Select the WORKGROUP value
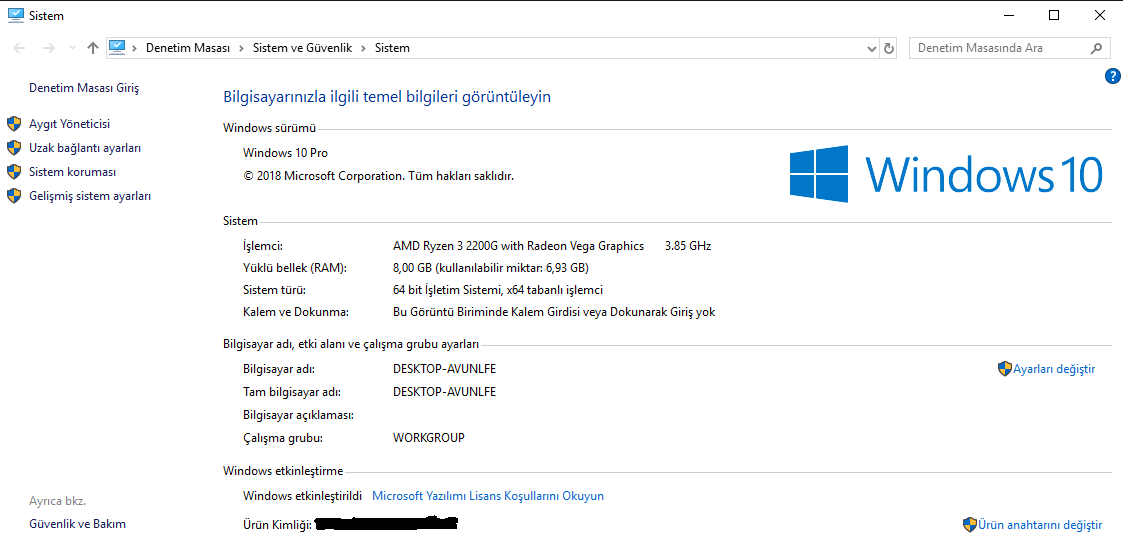1123x551 pixels. pos(429,437)
